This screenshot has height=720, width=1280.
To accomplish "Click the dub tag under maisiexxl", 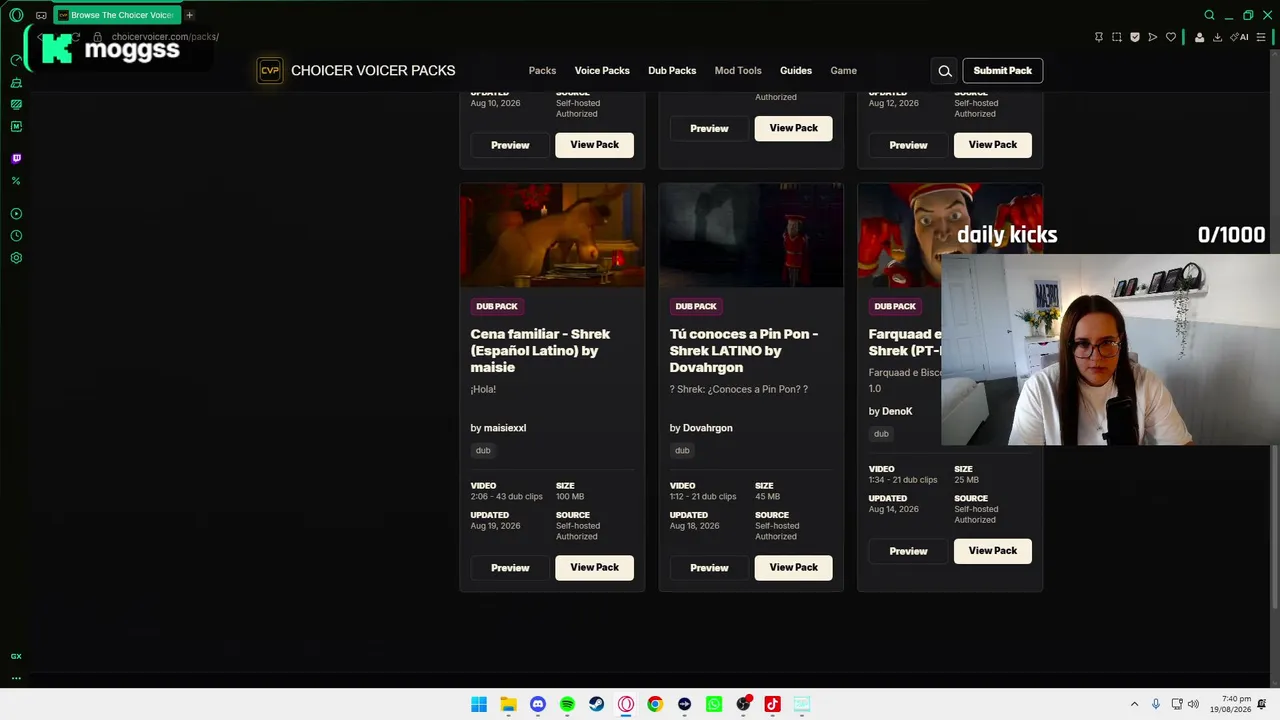I will click(483, 451).
